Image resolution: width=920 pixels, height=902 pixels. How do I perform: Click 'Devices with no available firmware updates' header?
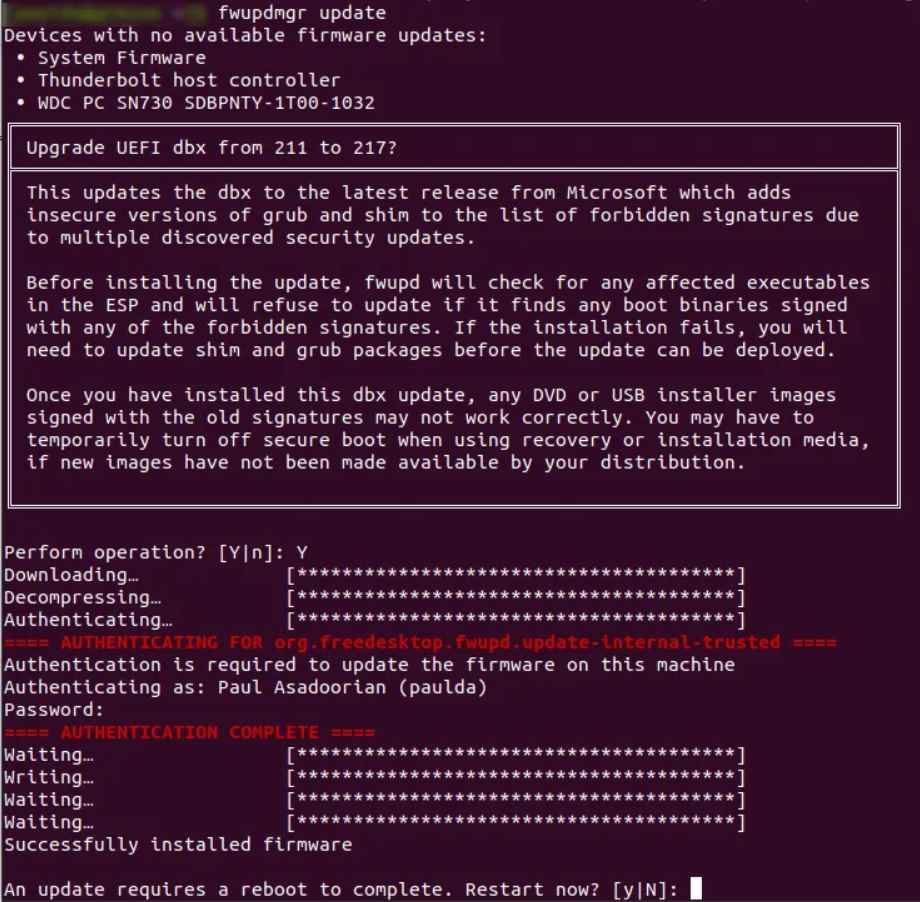pos(245,35)
